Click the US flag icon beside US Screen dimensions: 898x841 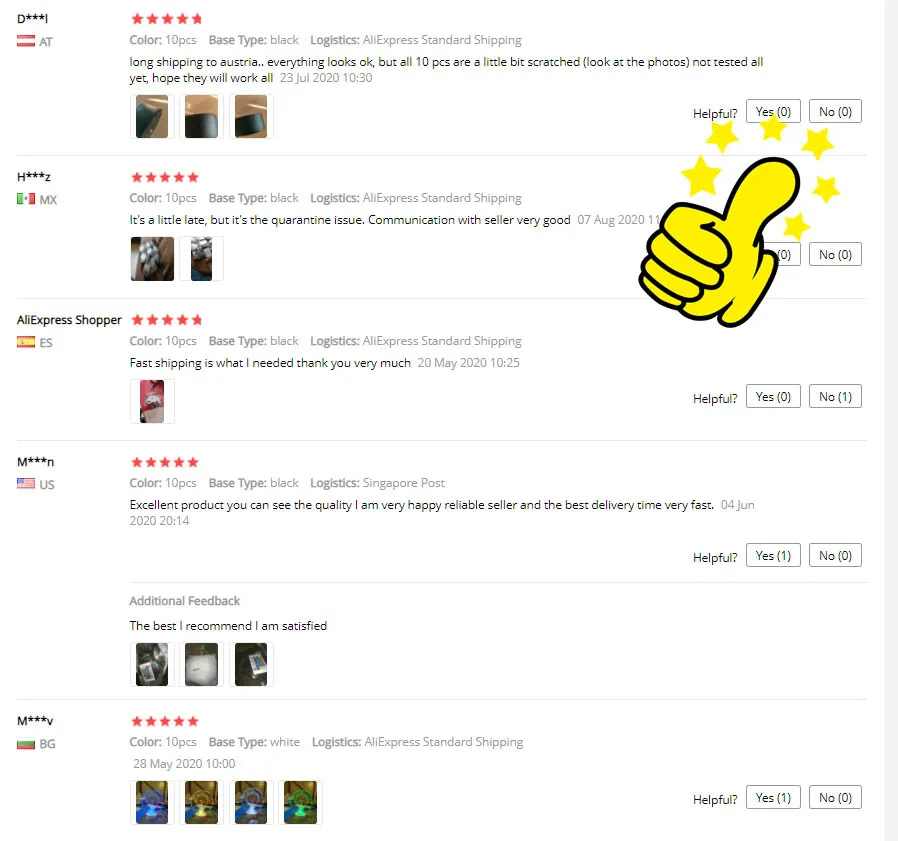[26, 484]
